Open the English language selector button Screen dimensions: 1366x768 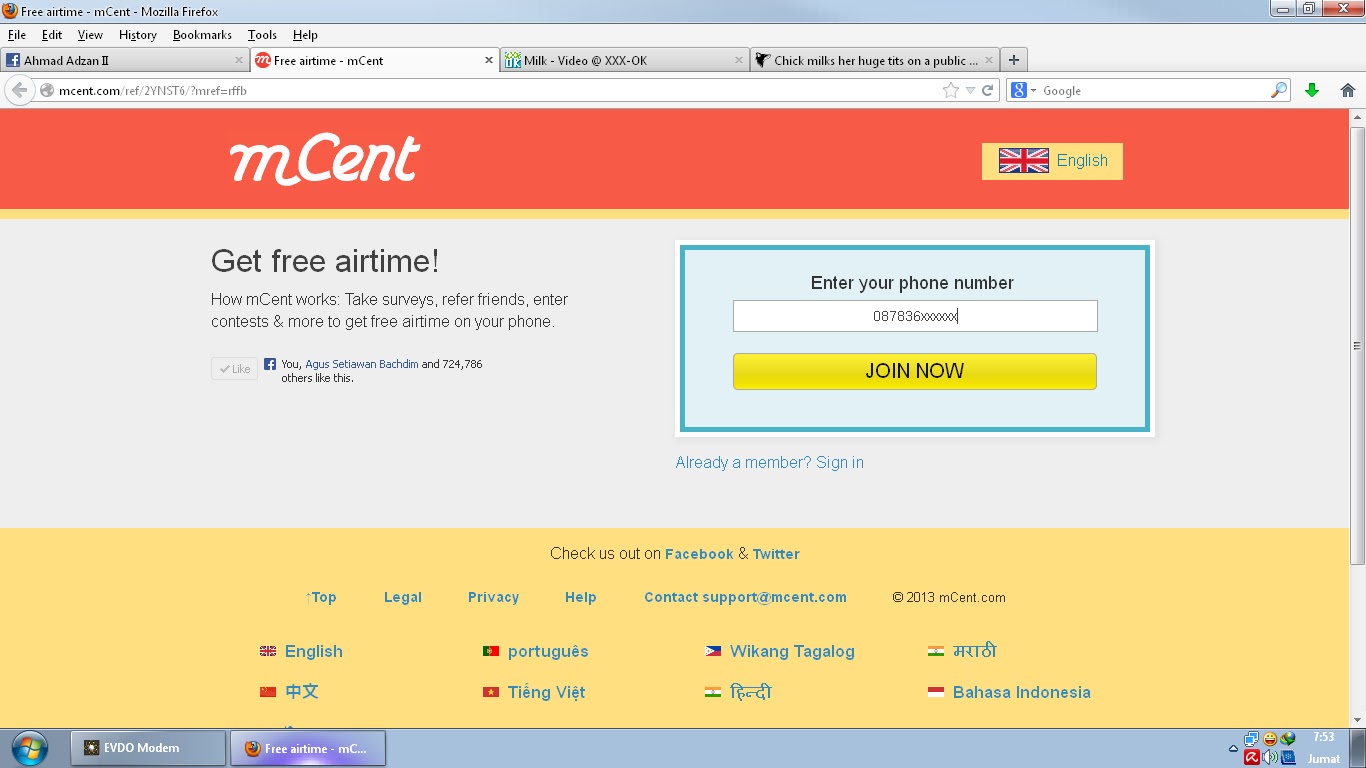click(1052, 161)
